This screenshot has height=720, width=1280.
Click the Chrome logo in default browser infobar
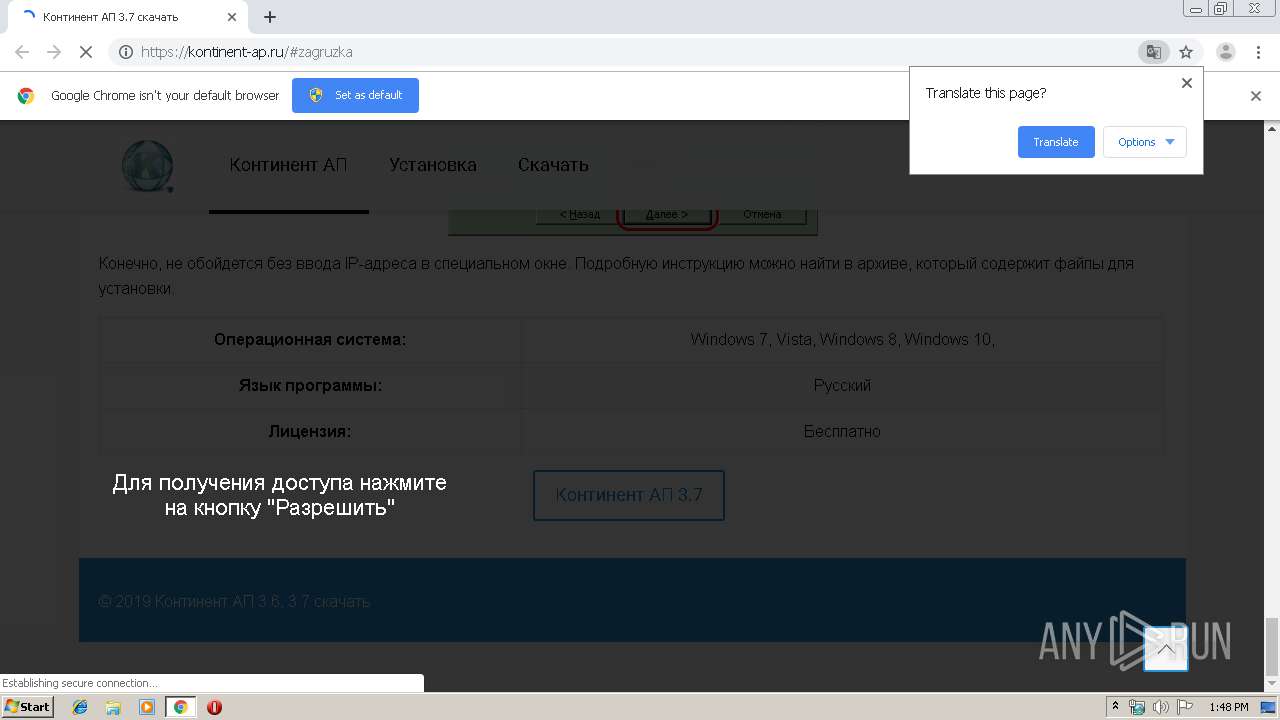click(x=26, y=96)
